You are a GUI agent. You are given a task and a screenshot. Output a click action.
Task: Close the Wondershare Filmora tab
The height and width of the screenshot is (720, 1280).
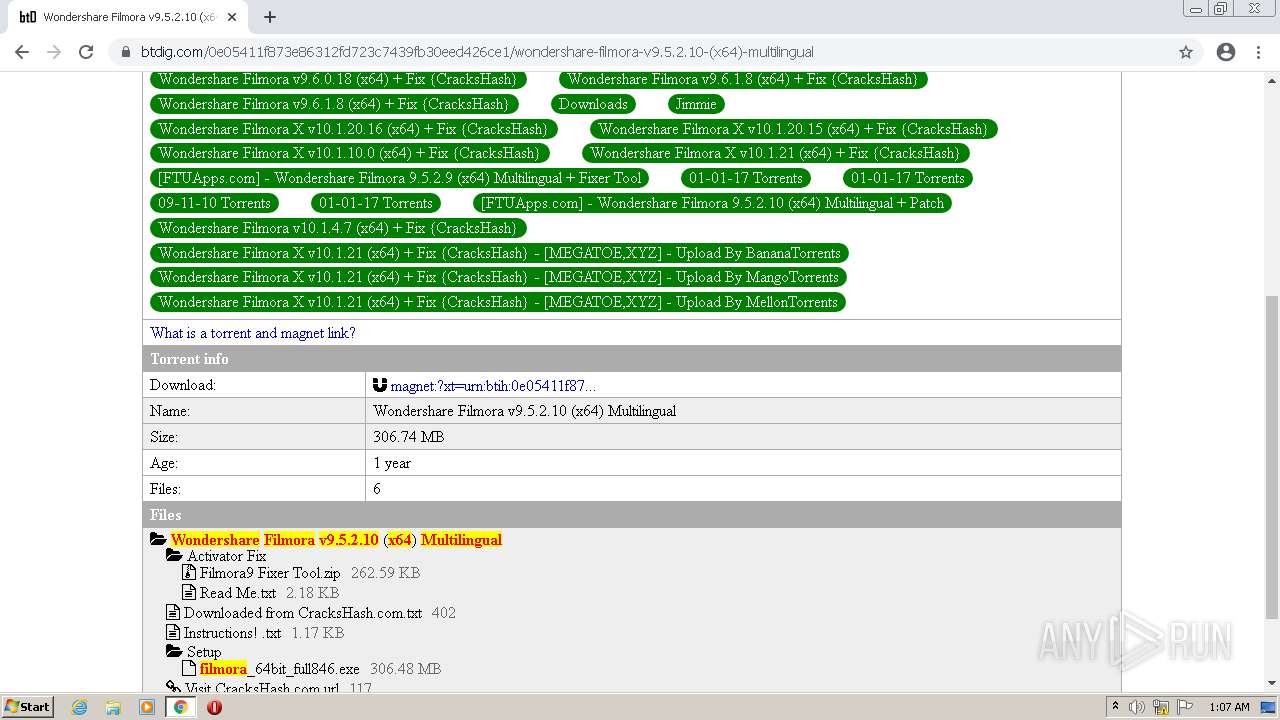pos(232,17)
